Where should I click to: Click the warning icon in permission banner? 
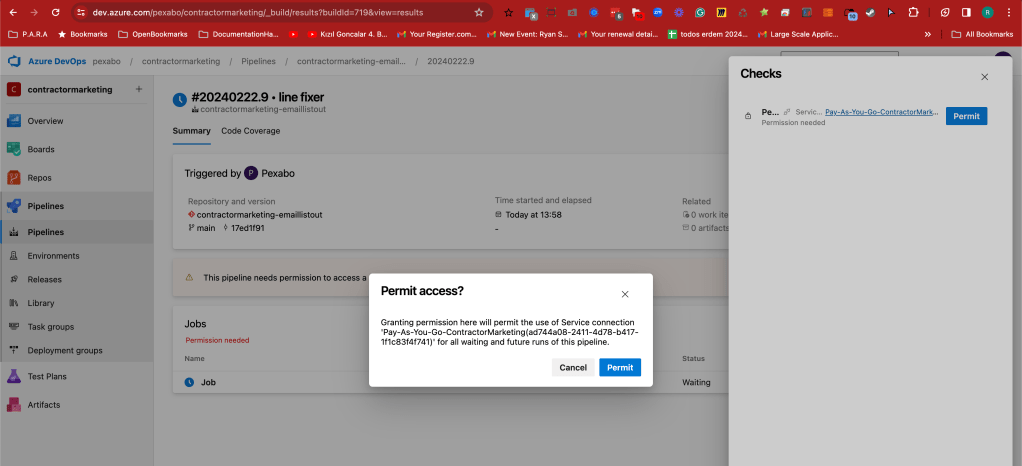pyautogui.click(x=189, y=278)
